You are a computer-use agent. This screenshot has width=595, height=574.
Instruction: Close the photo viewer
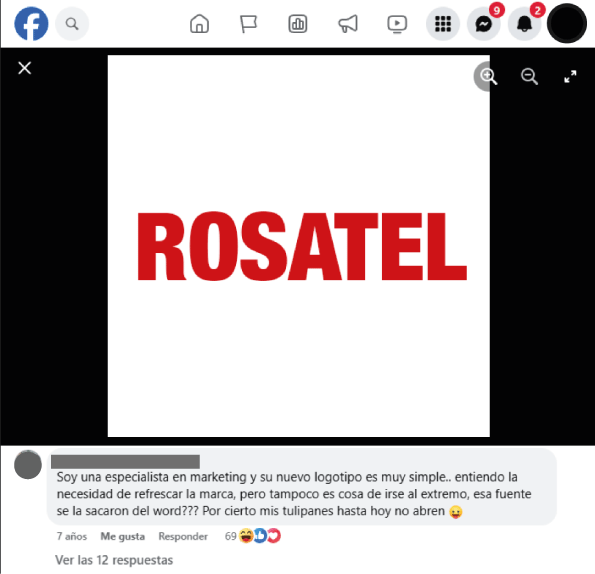point(25,68)
